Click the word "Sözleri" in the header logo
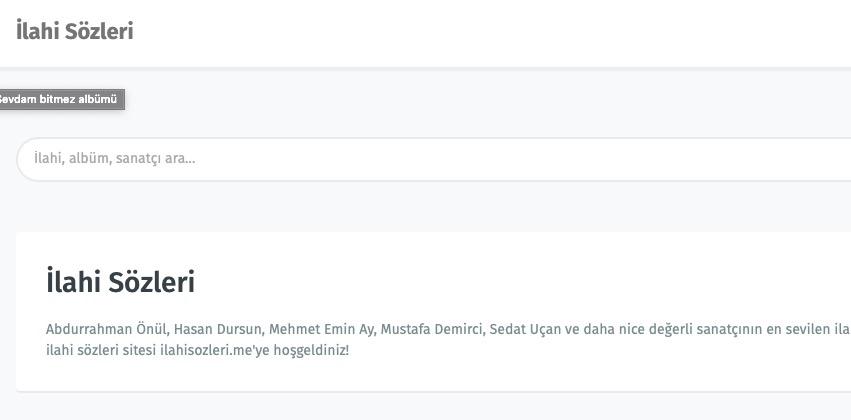This screenshot has width=851, height=420. tap(101, 31)
